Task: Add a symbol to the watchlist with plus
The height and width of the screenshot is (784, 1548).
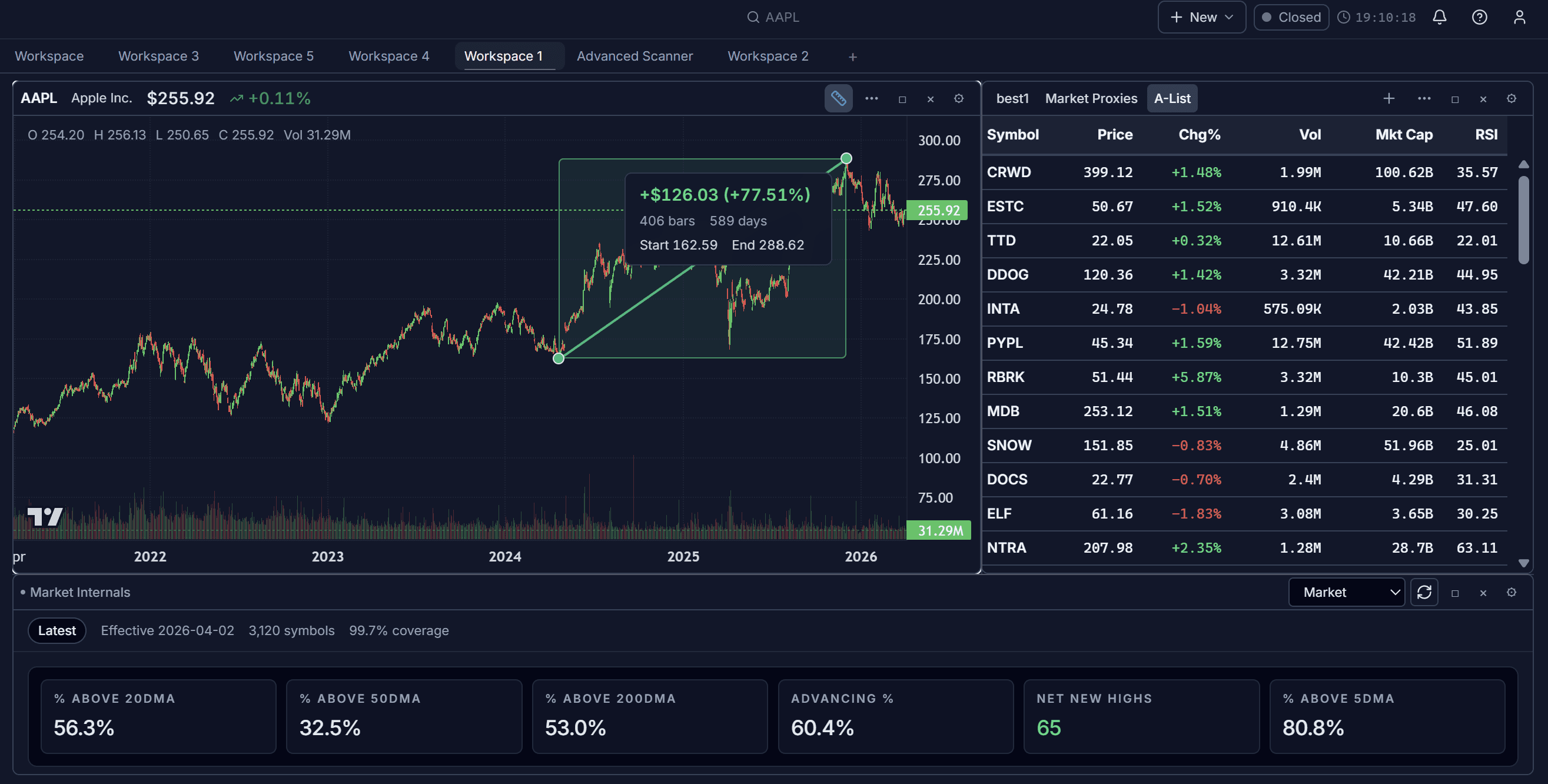Action: coord(1388,98)
